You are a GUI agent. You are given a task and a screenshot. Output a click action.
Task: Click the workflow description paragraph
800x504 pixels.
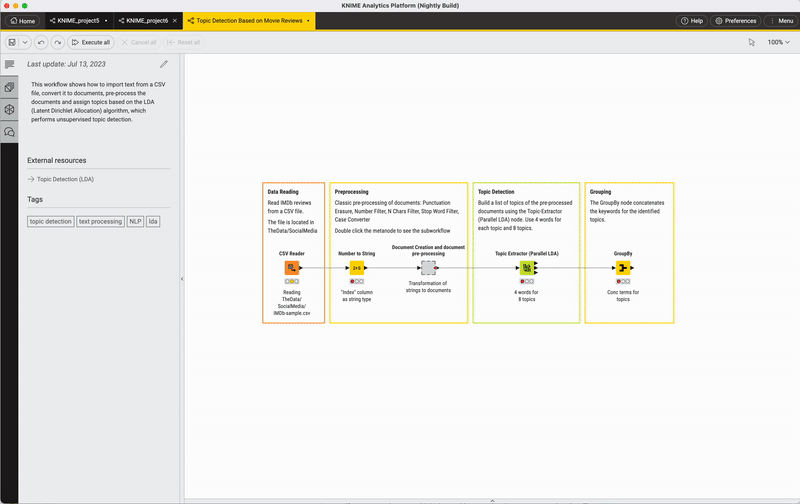(98, 102)
